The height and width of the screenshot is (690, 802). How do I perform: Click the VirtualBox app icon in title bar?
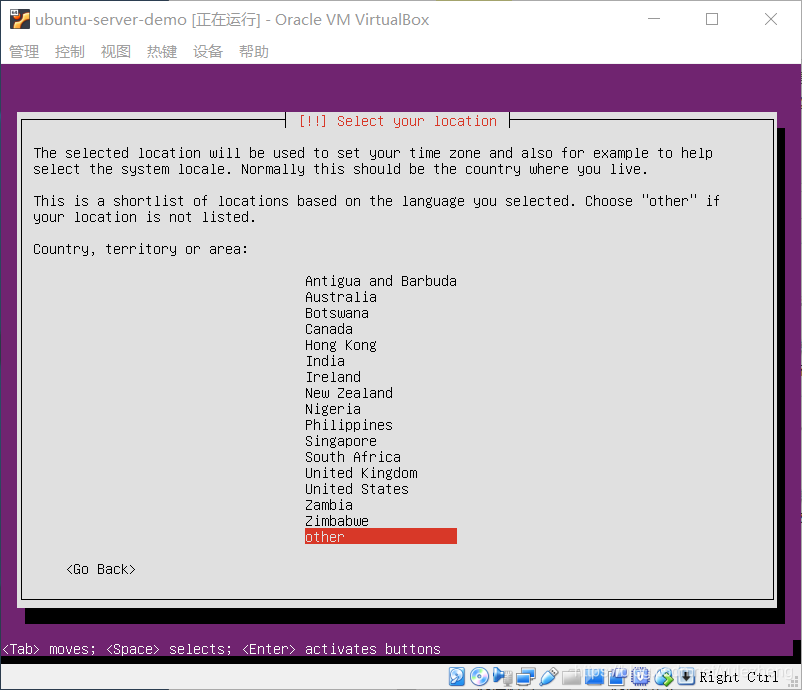click(20, 19)
